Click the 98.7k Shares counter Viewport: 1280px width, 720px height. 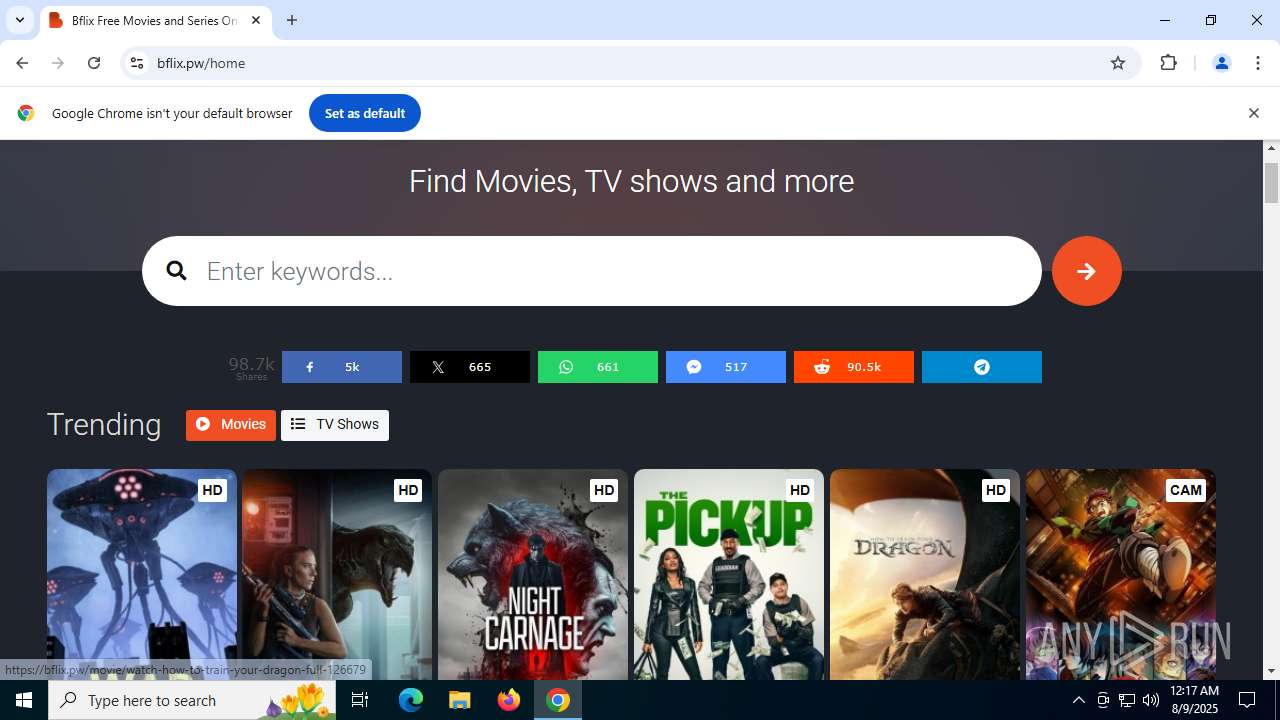click(x=251, y=367)
